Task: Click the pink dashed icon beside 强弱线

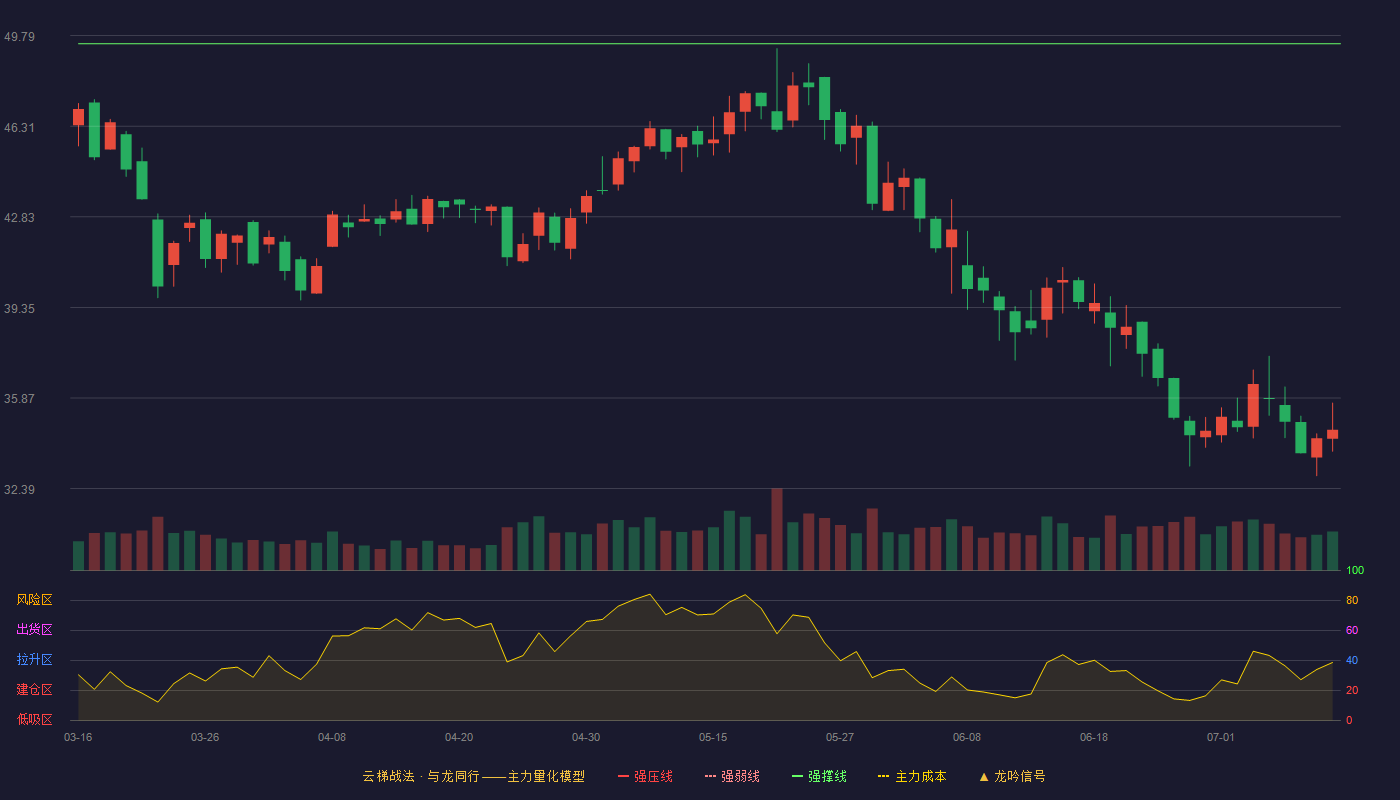Action: click(x=710, y=776)
